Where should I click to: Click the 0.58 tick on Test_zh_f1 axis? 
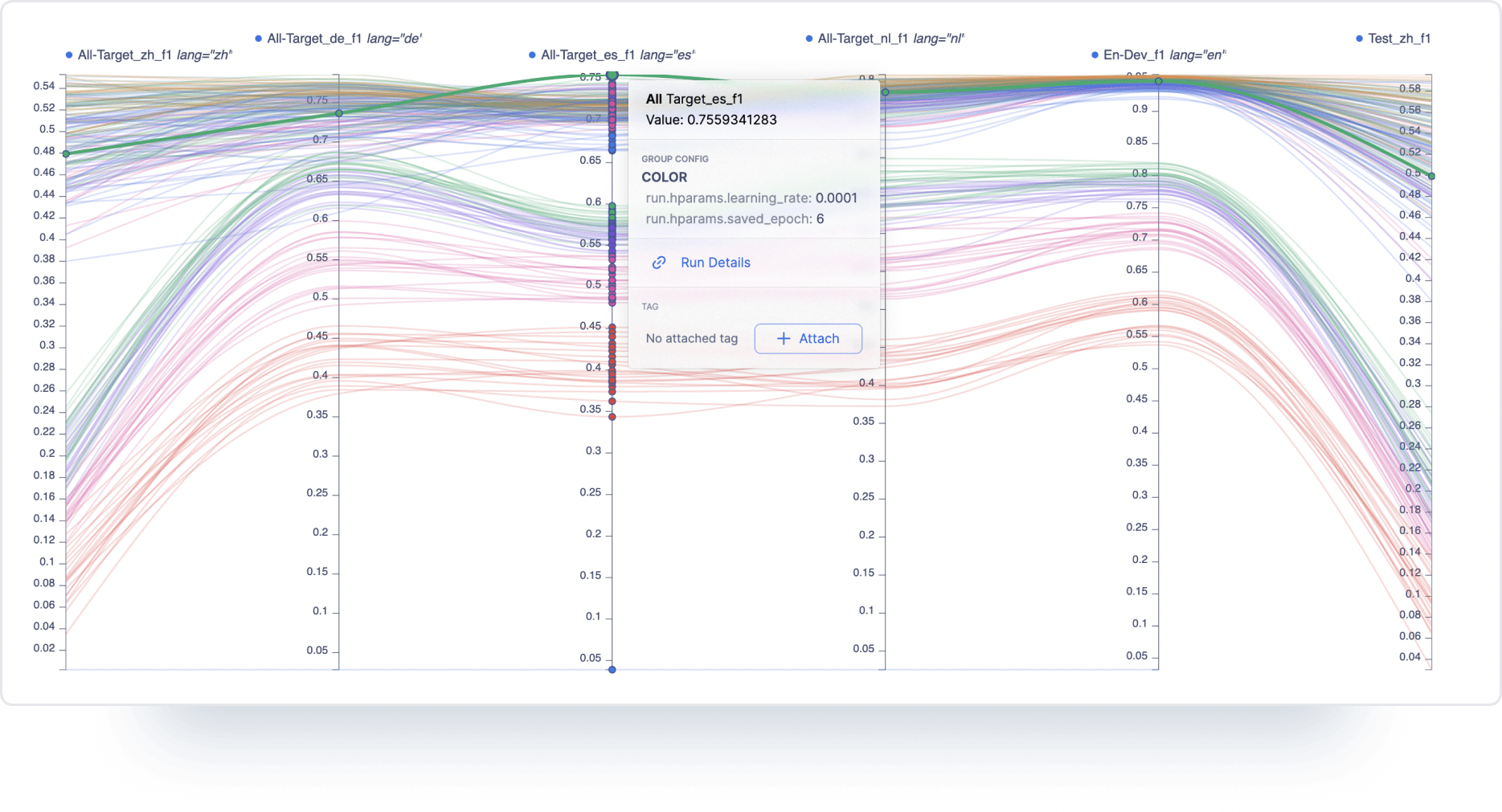pyautogui.click(x=1410, y=88)
